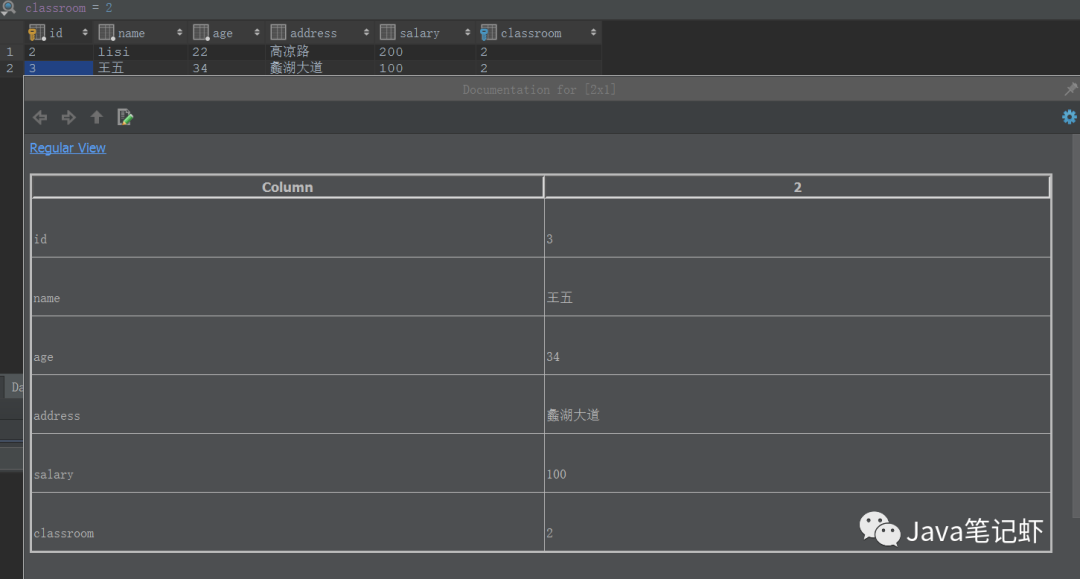Click the filter search magnifier icon
Screen dimensions: 1080x579
(x=8, y=8)
